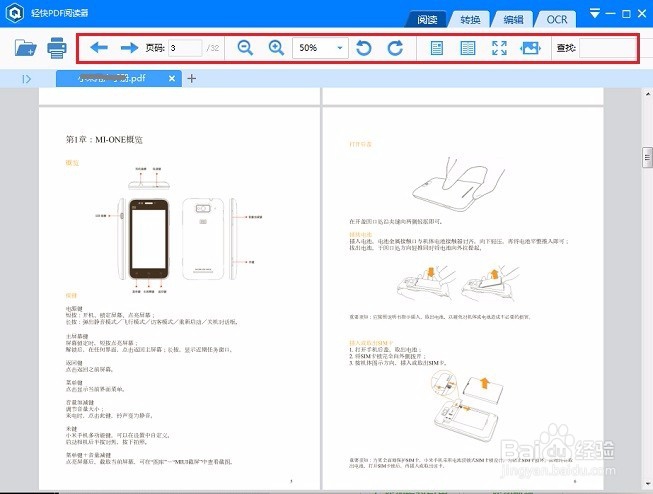Switch to single page view
Image resolution: width=653 pixels, height=494 pixels.
click(x=436, y=48)
